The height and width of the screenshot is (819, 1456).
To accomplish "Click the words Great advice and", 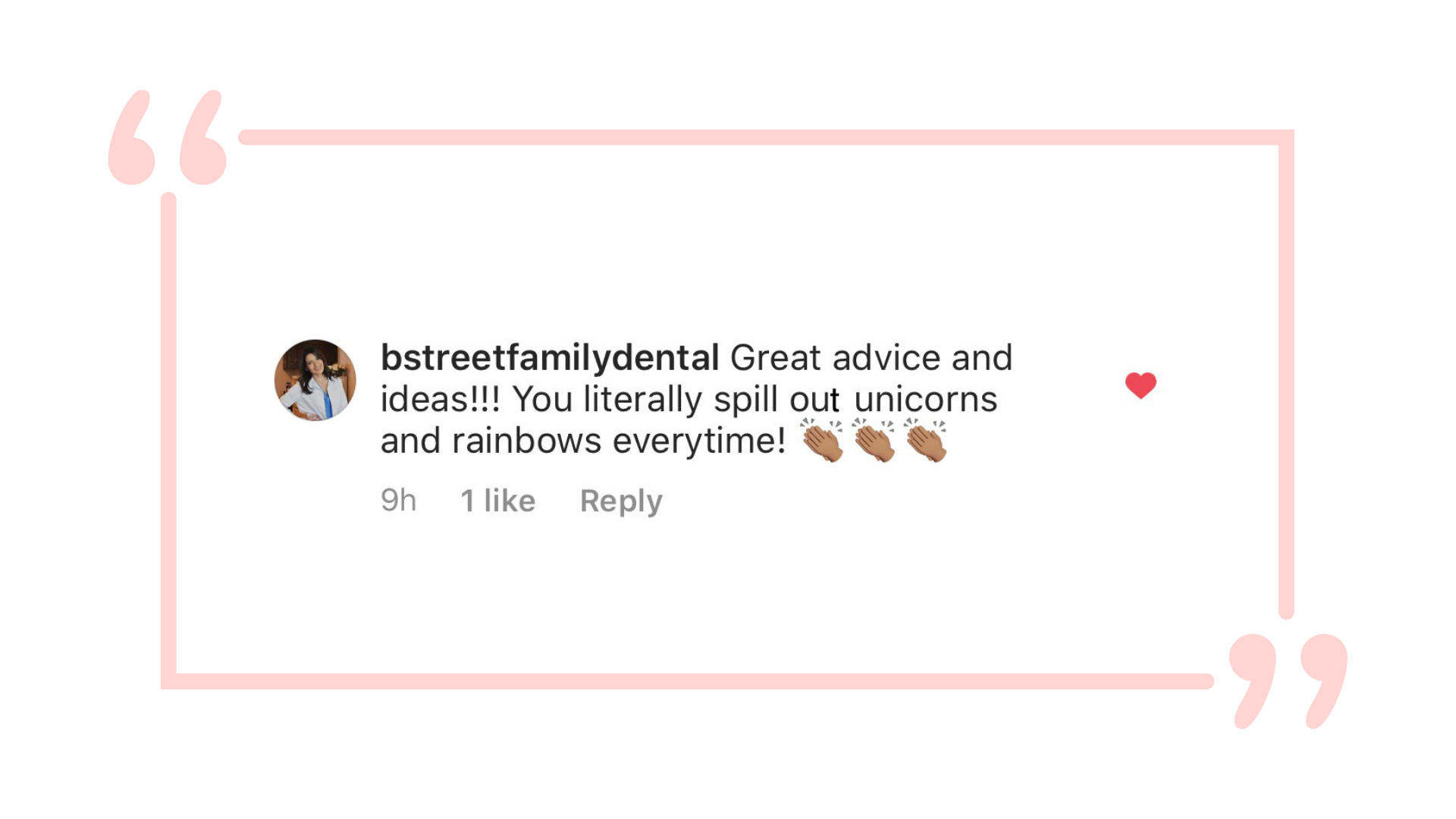I will tap(871, 358).
